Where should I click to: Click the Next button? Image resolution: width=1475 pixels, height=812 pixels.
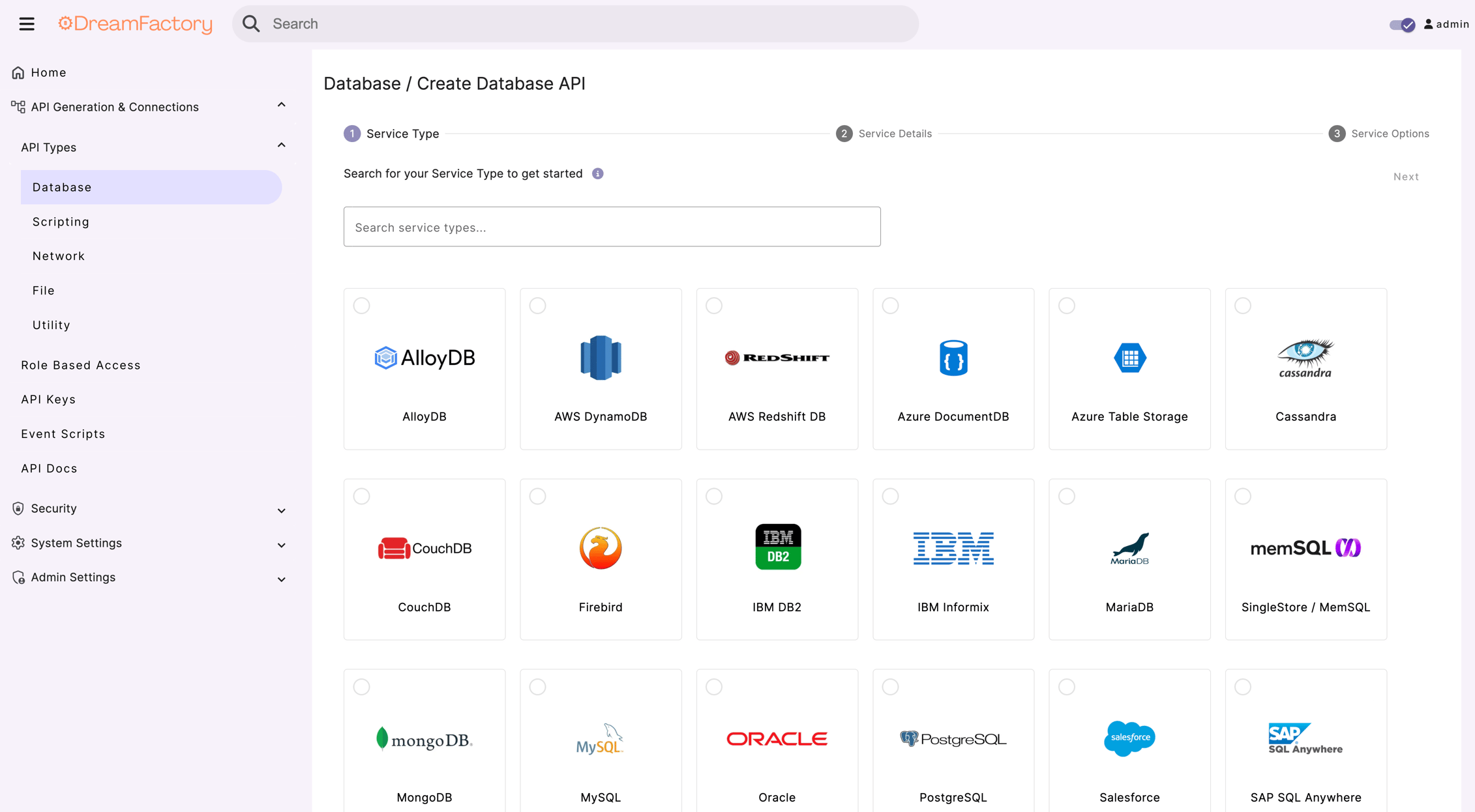pos(1406,176)
